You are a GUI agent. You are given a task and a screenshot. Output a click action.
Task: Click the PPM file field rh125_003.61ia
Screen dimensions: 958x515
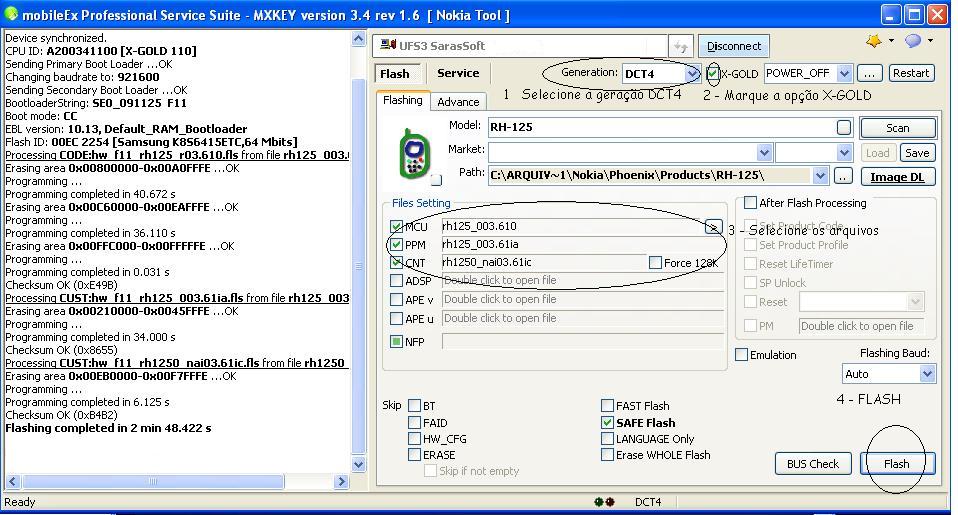click(582, 244)
